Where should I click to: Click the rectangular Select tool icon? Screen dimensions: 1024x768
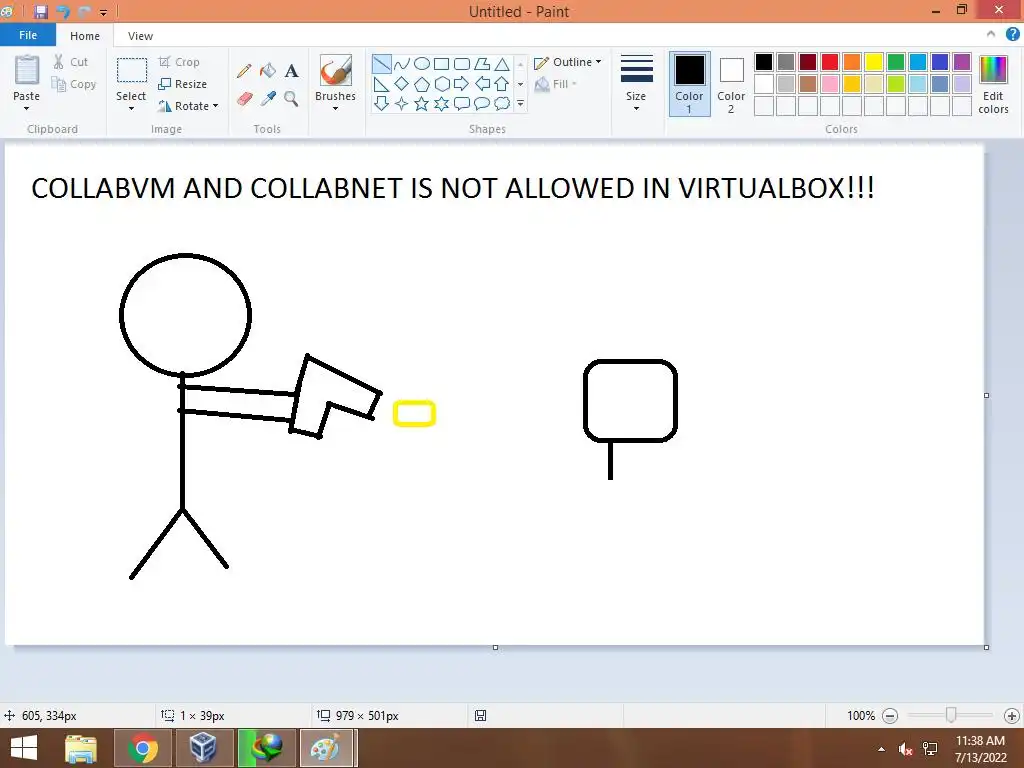pyautogui.click(x=131, y=70)
